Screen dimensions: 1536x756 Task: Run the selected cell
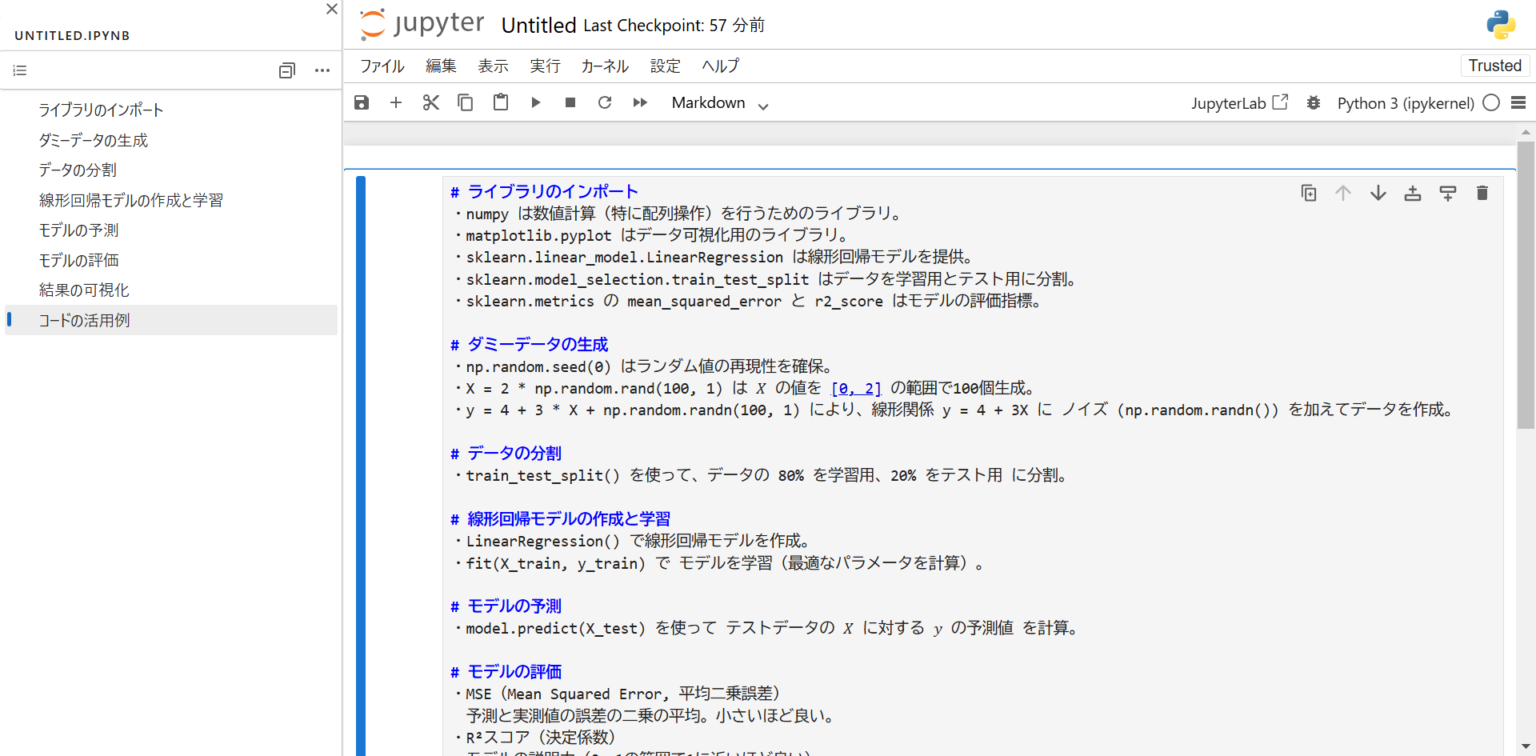coord(536,102)
